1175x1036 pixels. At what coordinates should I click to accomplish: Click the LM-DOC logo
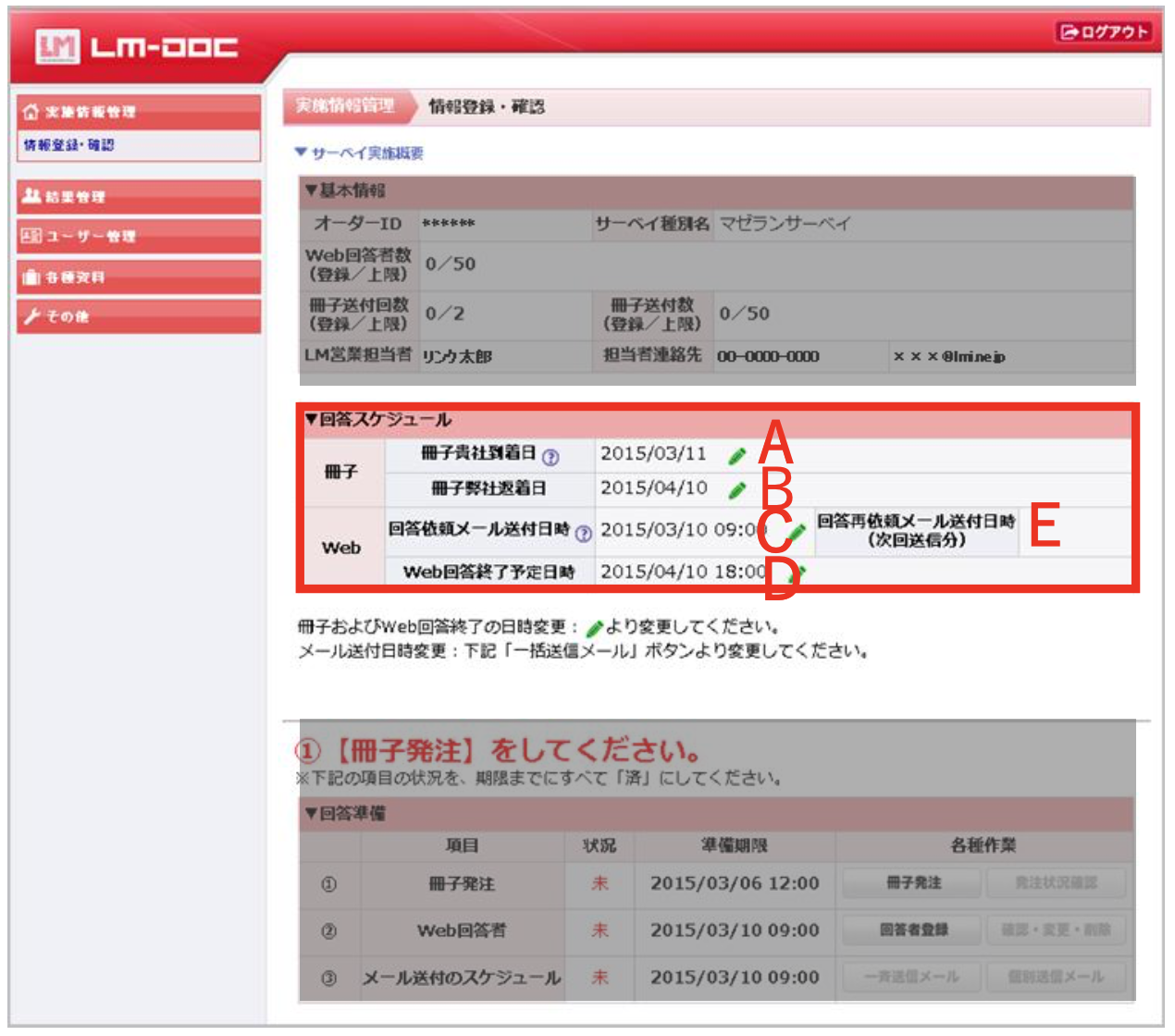pyautogui.click(x=137, y=46)
